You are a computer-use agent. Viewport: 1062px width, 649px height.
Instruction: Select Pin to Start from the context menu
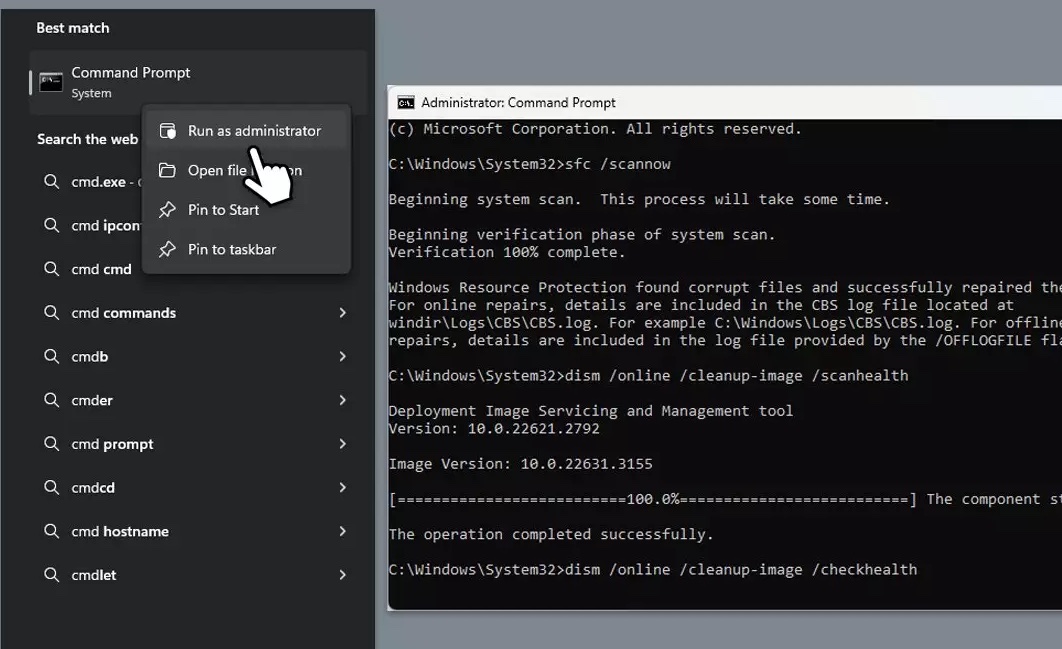pyautogui.click(x=222, y=209)
